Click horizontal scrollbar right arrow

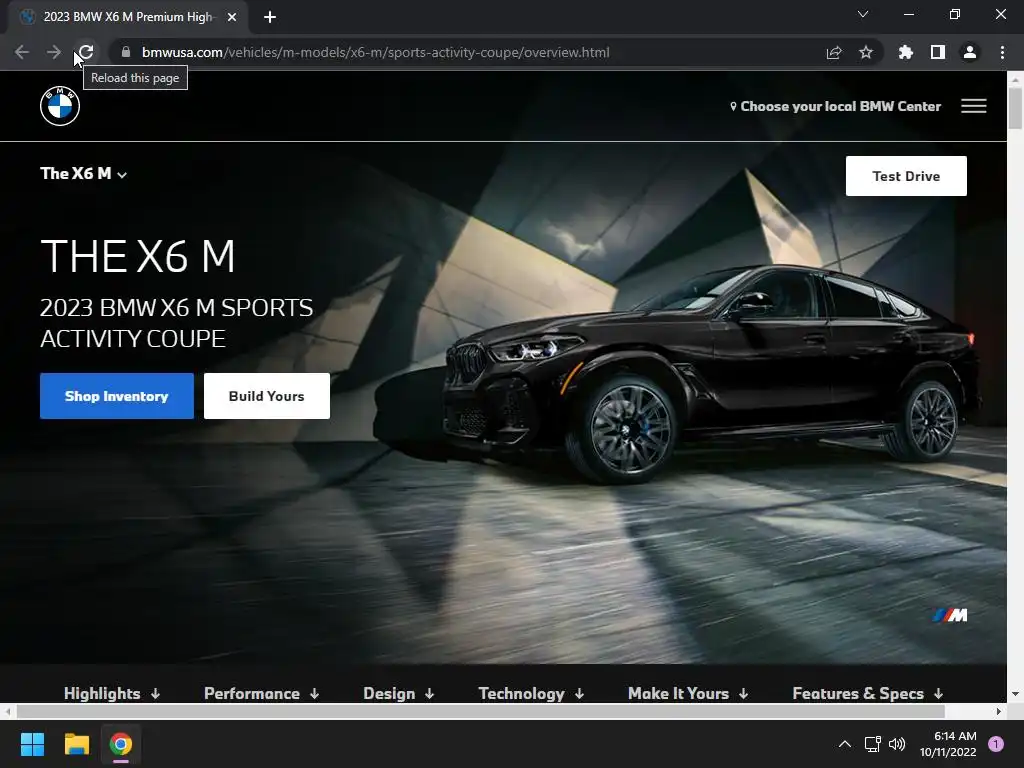click(999, 711)
